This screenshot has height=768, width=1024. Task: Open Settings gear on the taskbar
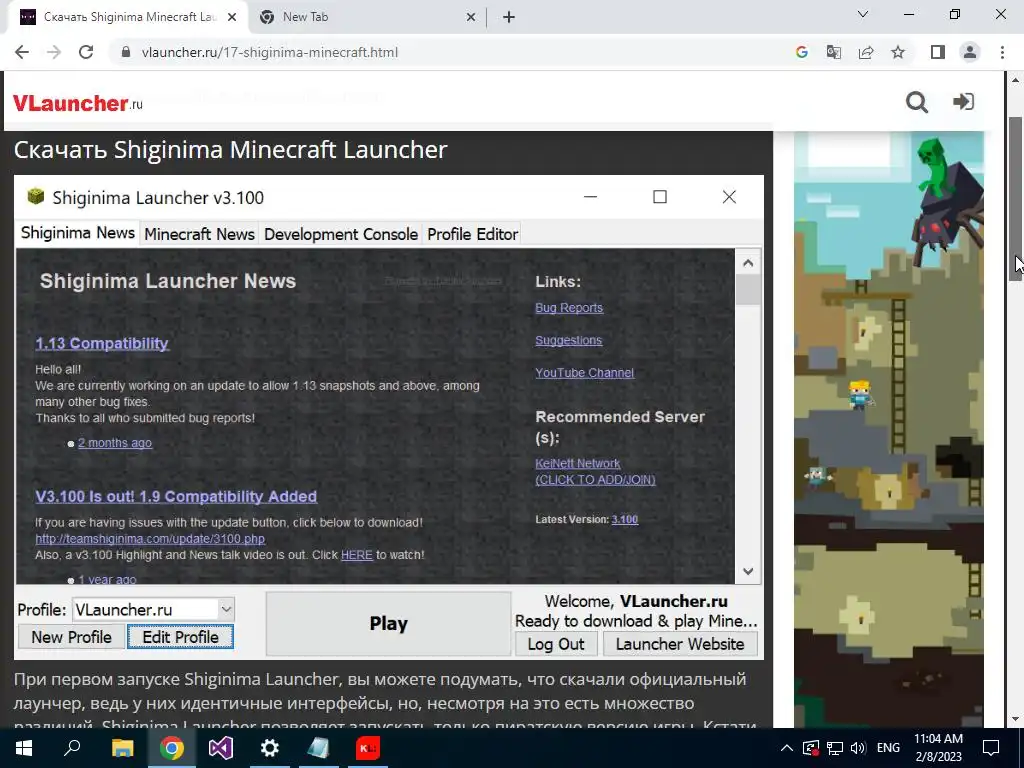pos(270,748)
